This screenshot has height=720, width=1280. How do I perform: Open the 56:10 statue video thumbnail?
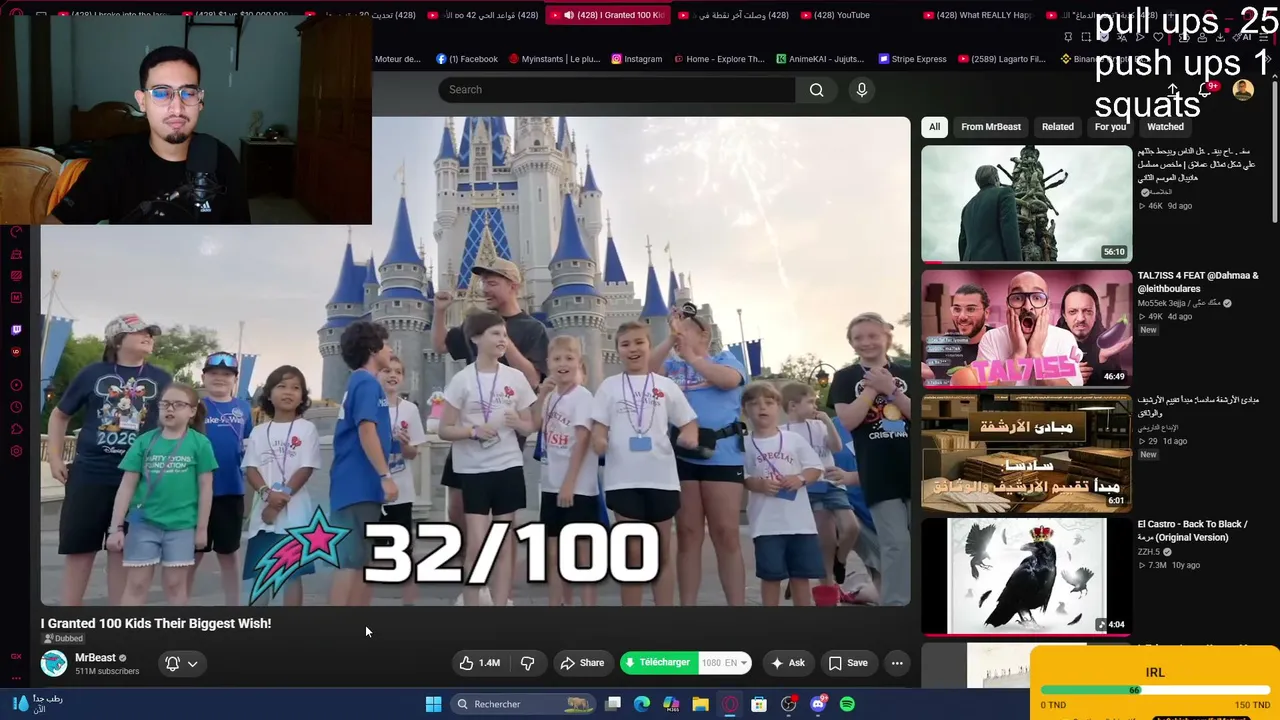(1027, 204)
